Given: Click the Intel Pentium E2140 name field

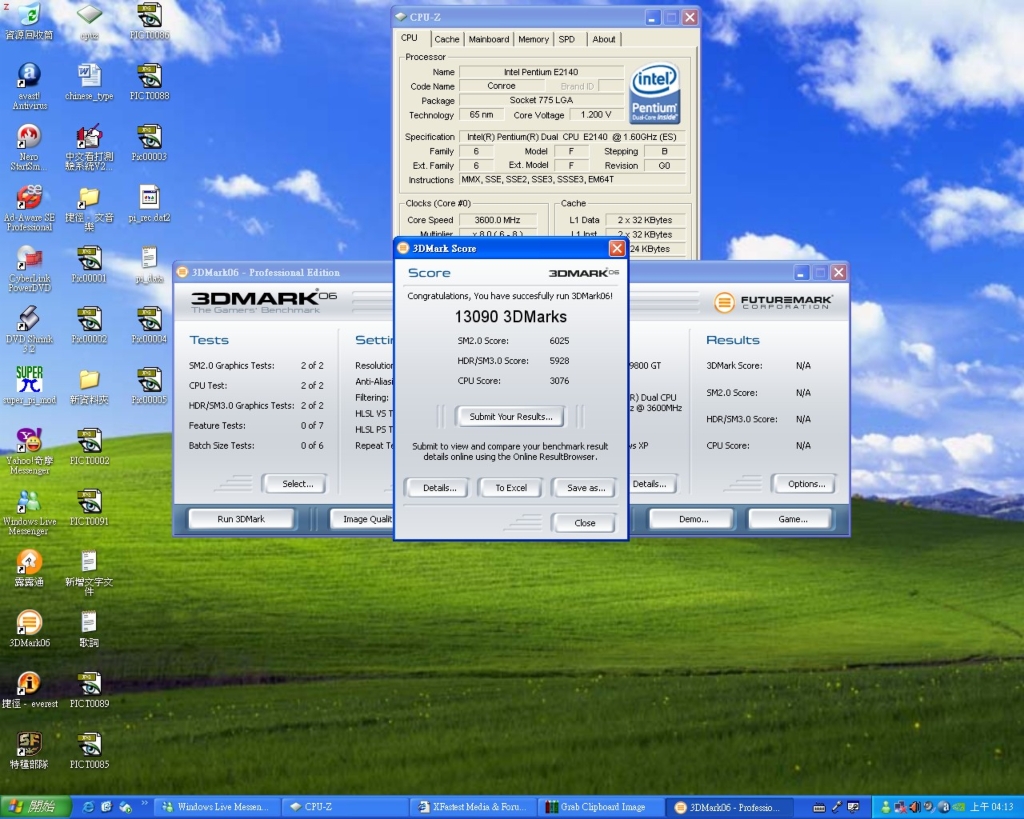Looking at the screenshot, I should (x=541, y=72).
